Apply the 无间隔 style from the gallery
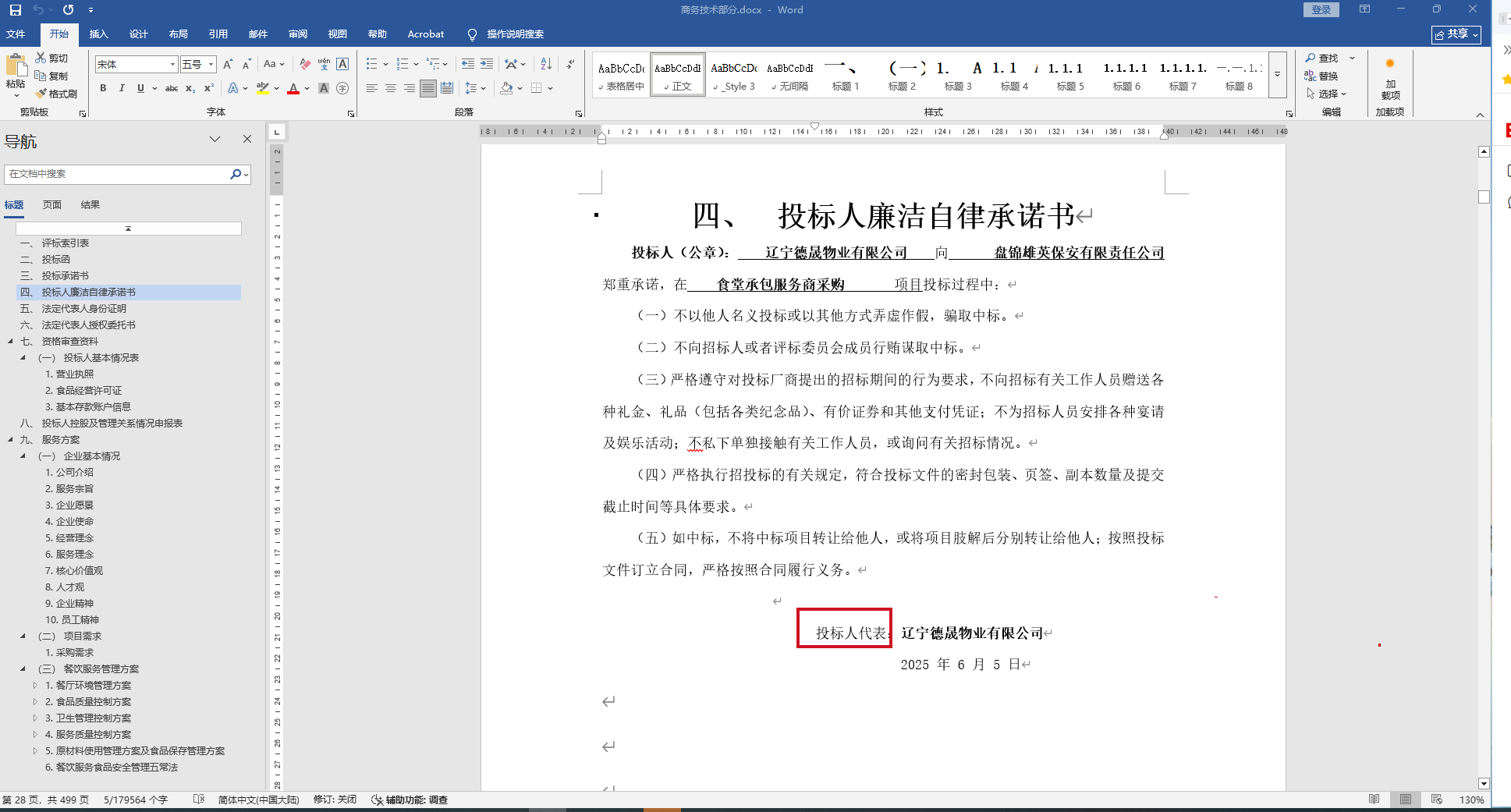 [789, 75]
